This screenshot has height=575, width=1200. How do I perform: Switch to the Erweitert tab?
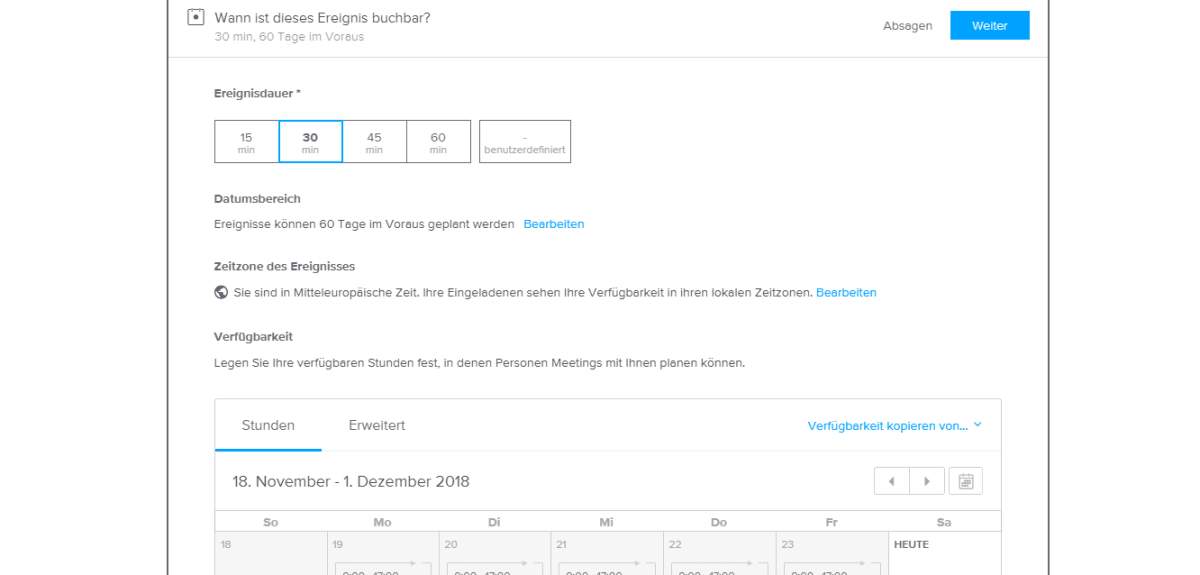(377, 425)
